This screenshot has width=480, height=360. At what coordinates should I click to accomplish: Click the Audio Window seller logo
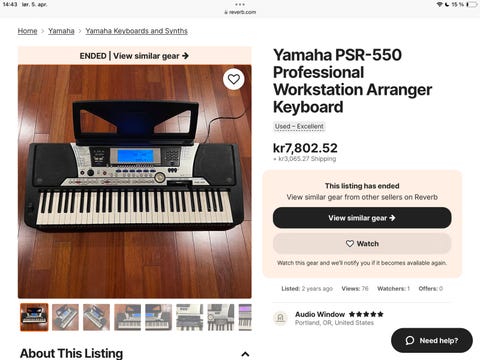pyautogui.click(x=280, y=318)
